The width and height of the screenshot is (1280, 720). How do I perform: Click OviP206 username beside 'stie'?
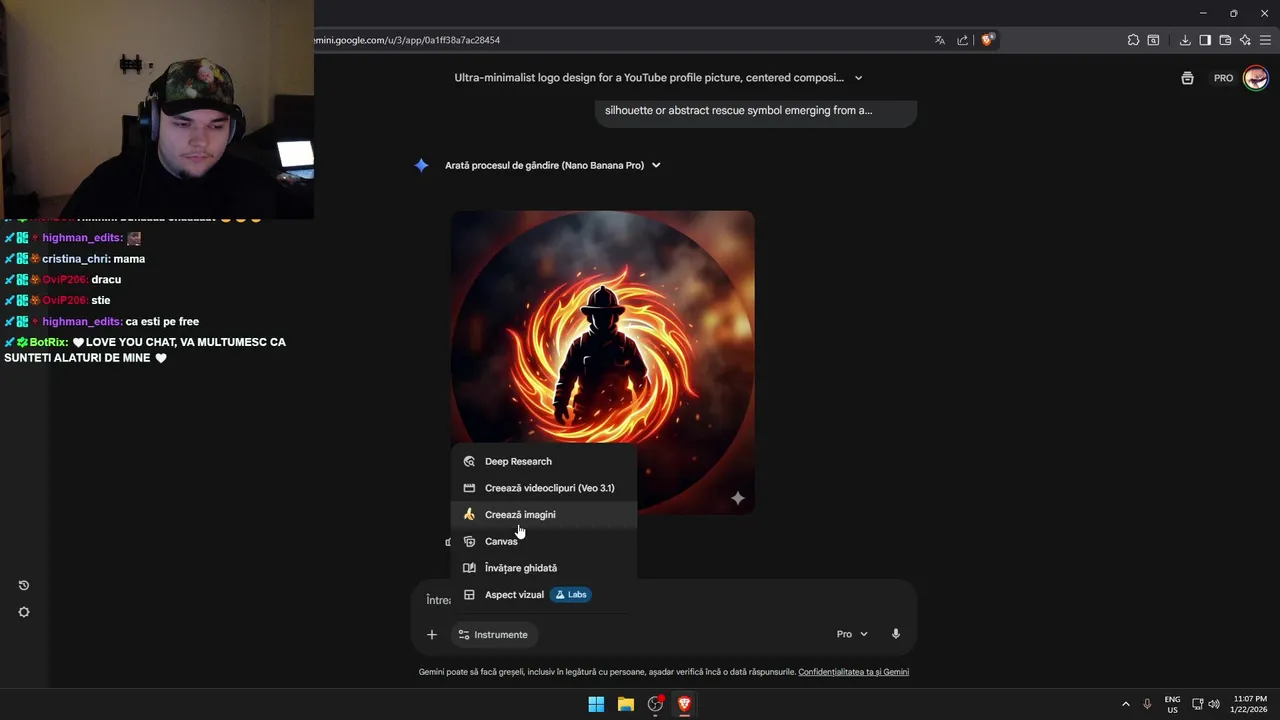pos(65,300)
